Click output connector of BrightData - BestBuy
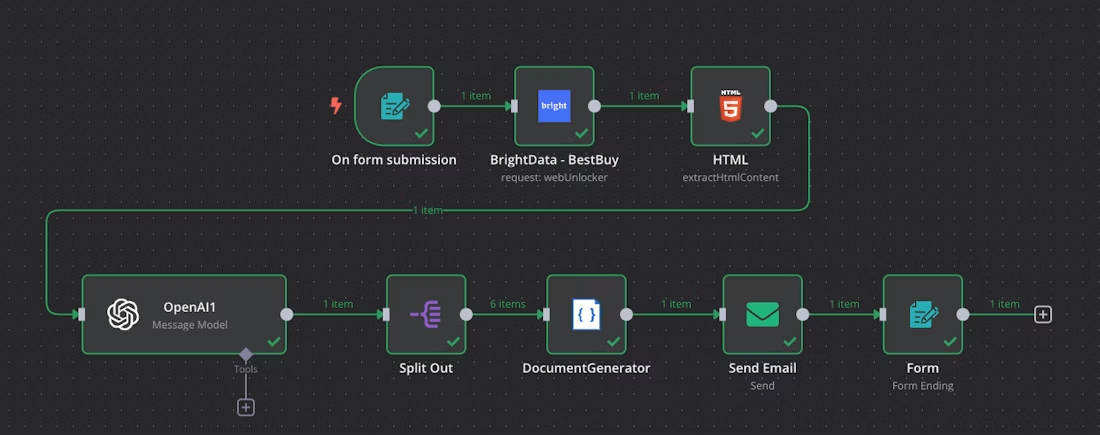Screen dimensions: 1100x435 click(x=594, y=106)
